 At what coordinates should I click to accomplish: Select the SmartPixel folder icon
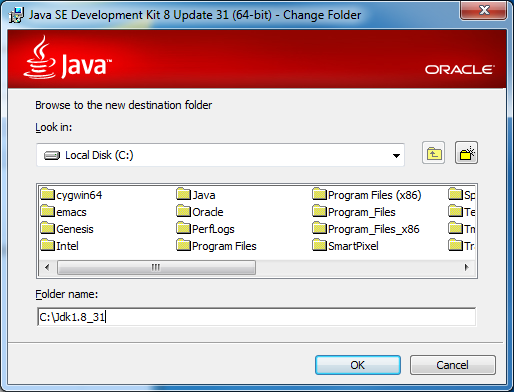(x=319, y=245)
